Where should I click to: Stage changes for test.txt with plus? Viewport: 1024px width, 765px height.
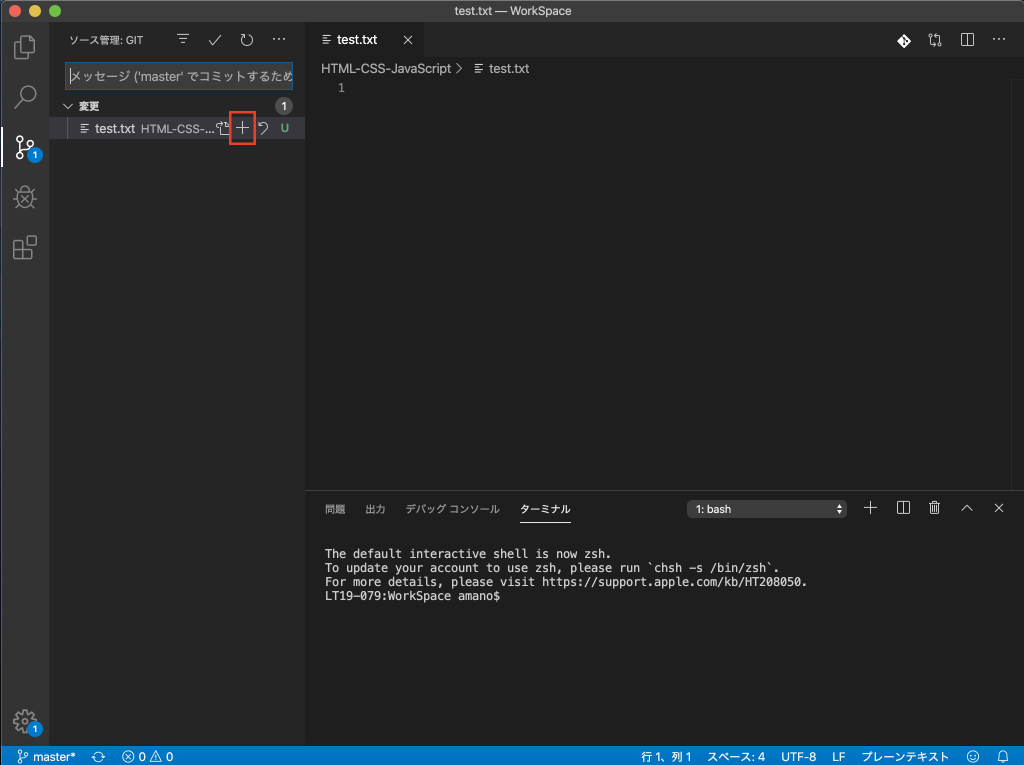pyautogui.click(x=242, y=128)
